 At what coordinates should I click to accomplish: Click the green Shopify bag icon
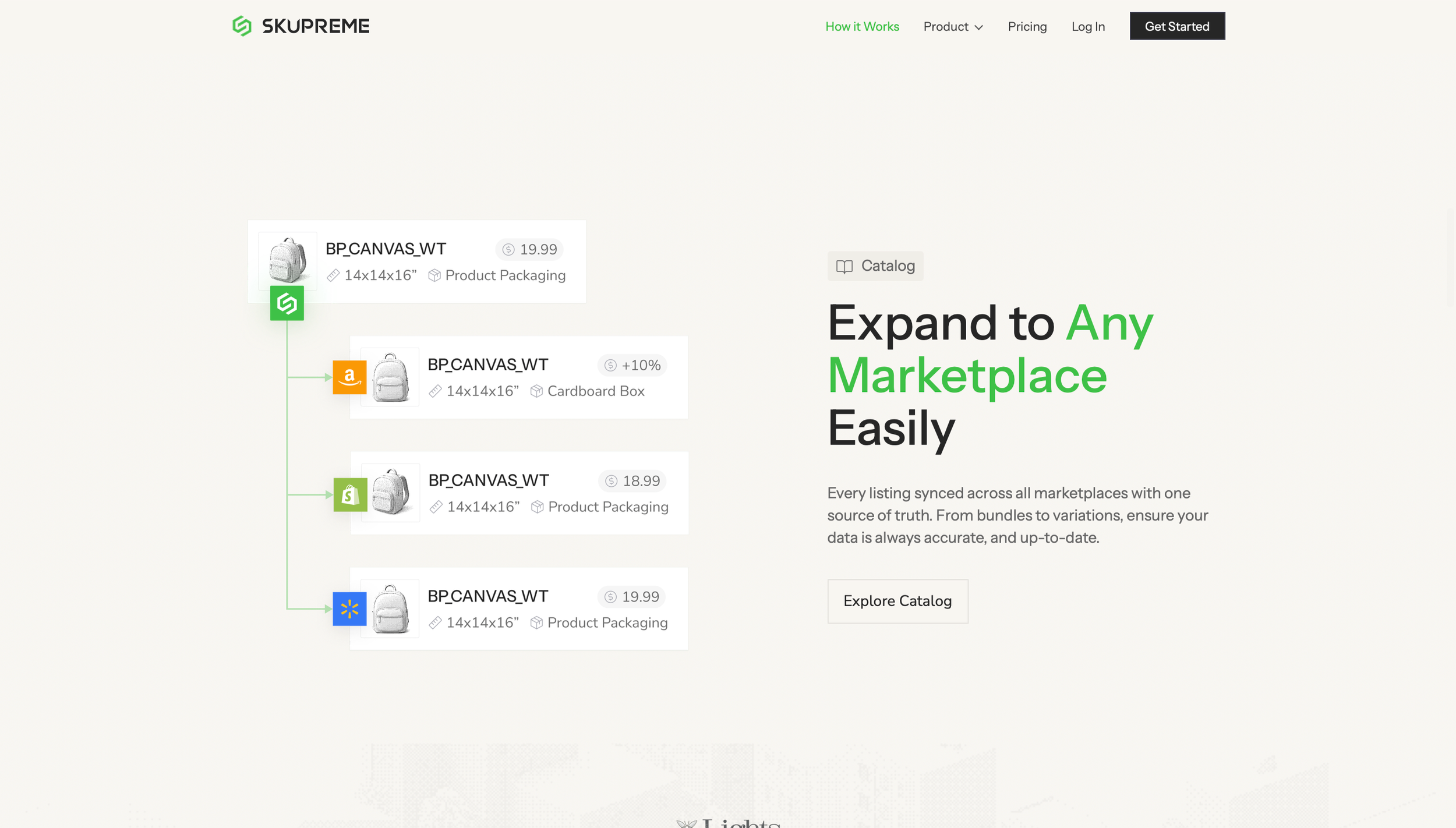pyautogui.click(x=350, y=494)
